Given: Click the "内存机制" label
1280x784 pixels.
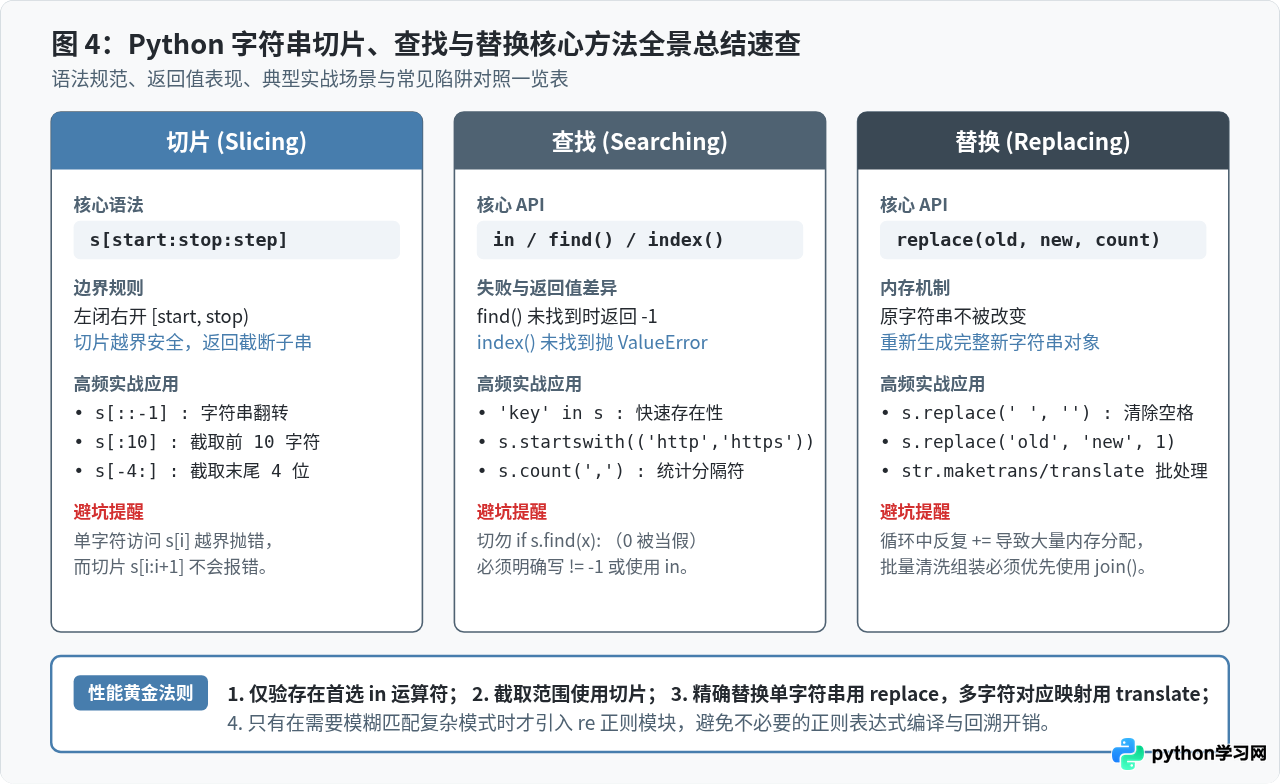Looking at the screenshot, I should tap(915, 289).
